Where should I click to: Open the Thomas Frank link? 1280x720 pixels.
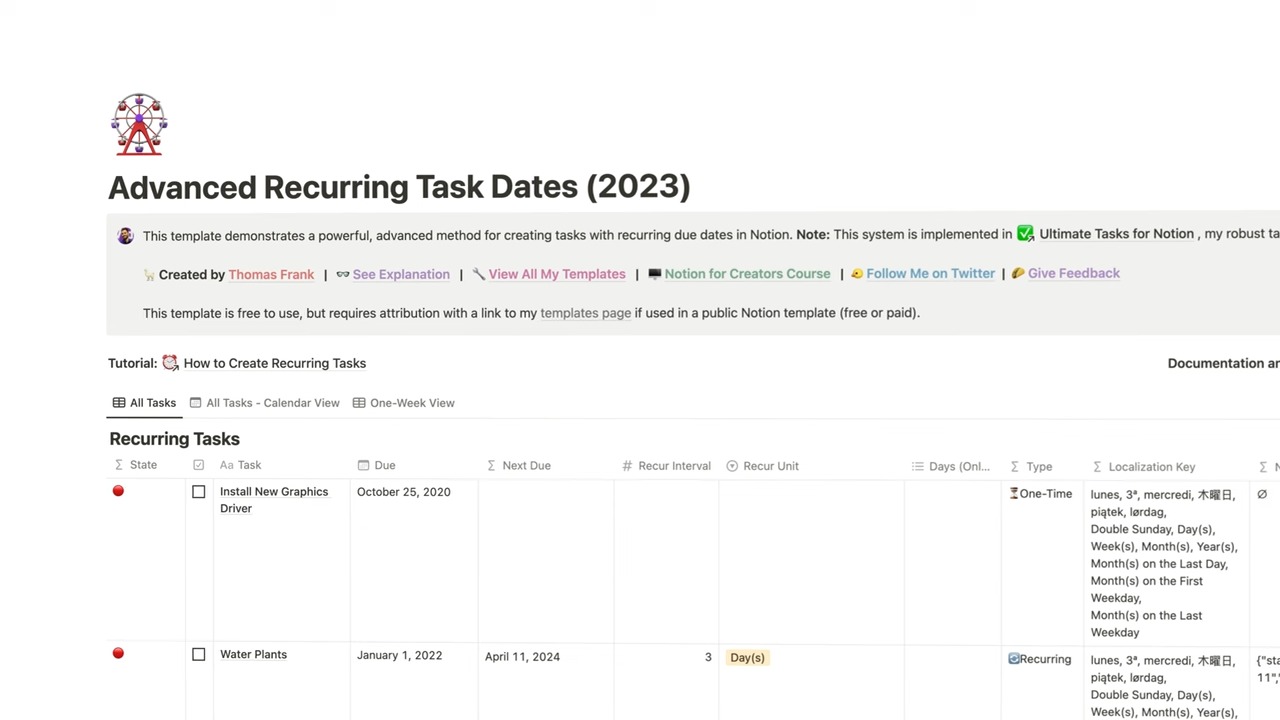(x=271, y=274)
